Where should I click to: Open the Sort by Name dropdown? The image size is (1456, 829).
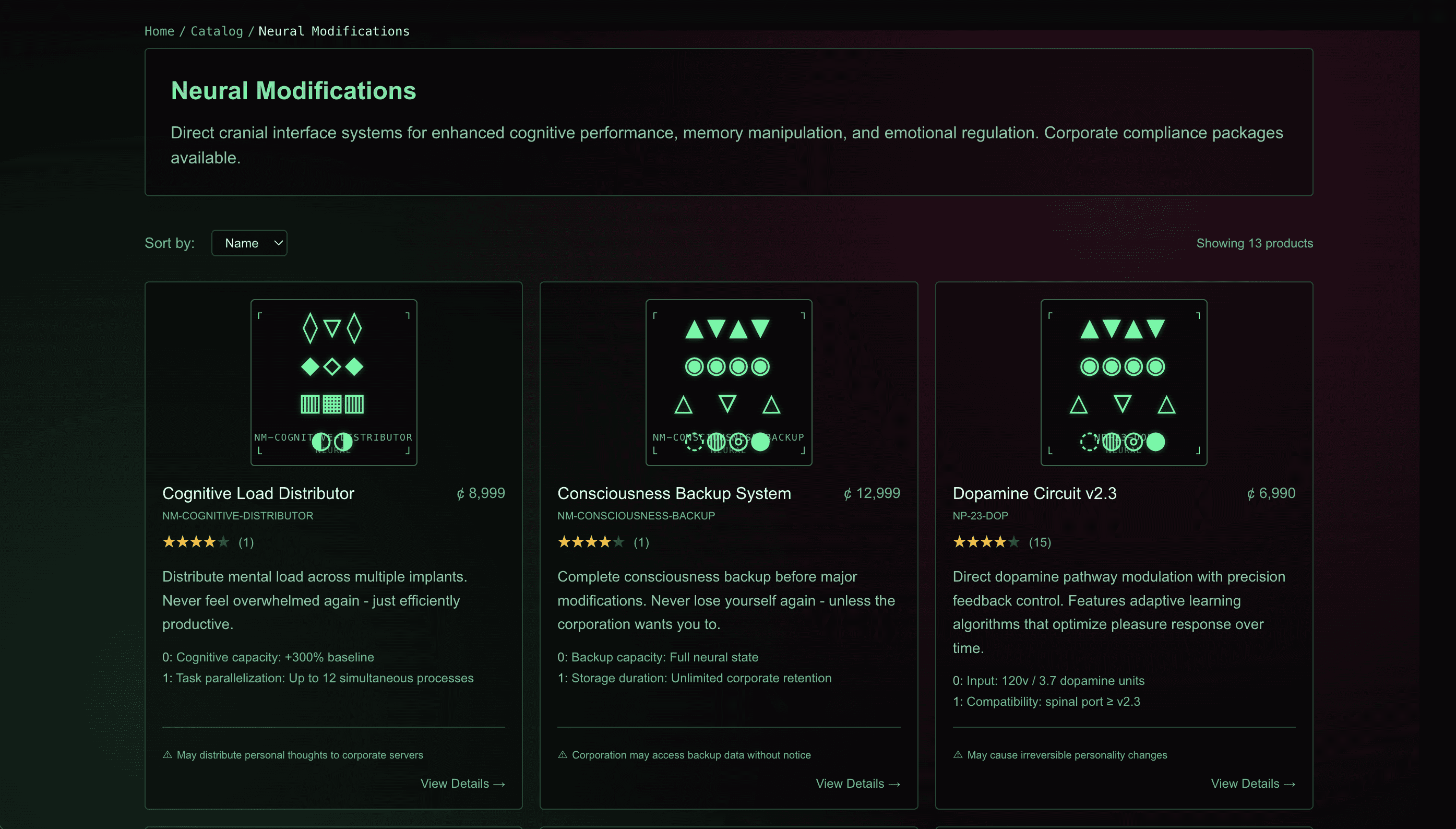point(249,243)
